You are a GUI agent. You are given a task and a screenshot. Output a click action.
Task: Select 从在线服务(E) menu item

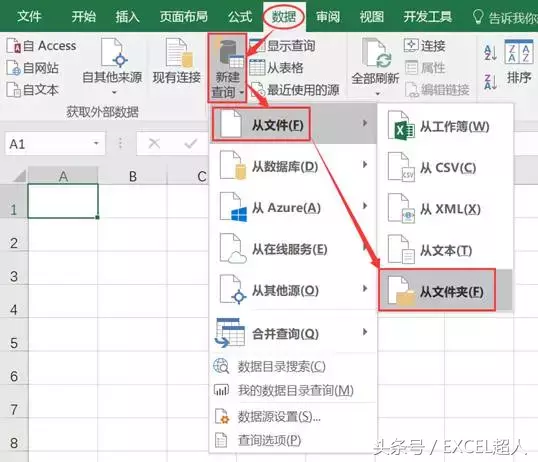293,249
